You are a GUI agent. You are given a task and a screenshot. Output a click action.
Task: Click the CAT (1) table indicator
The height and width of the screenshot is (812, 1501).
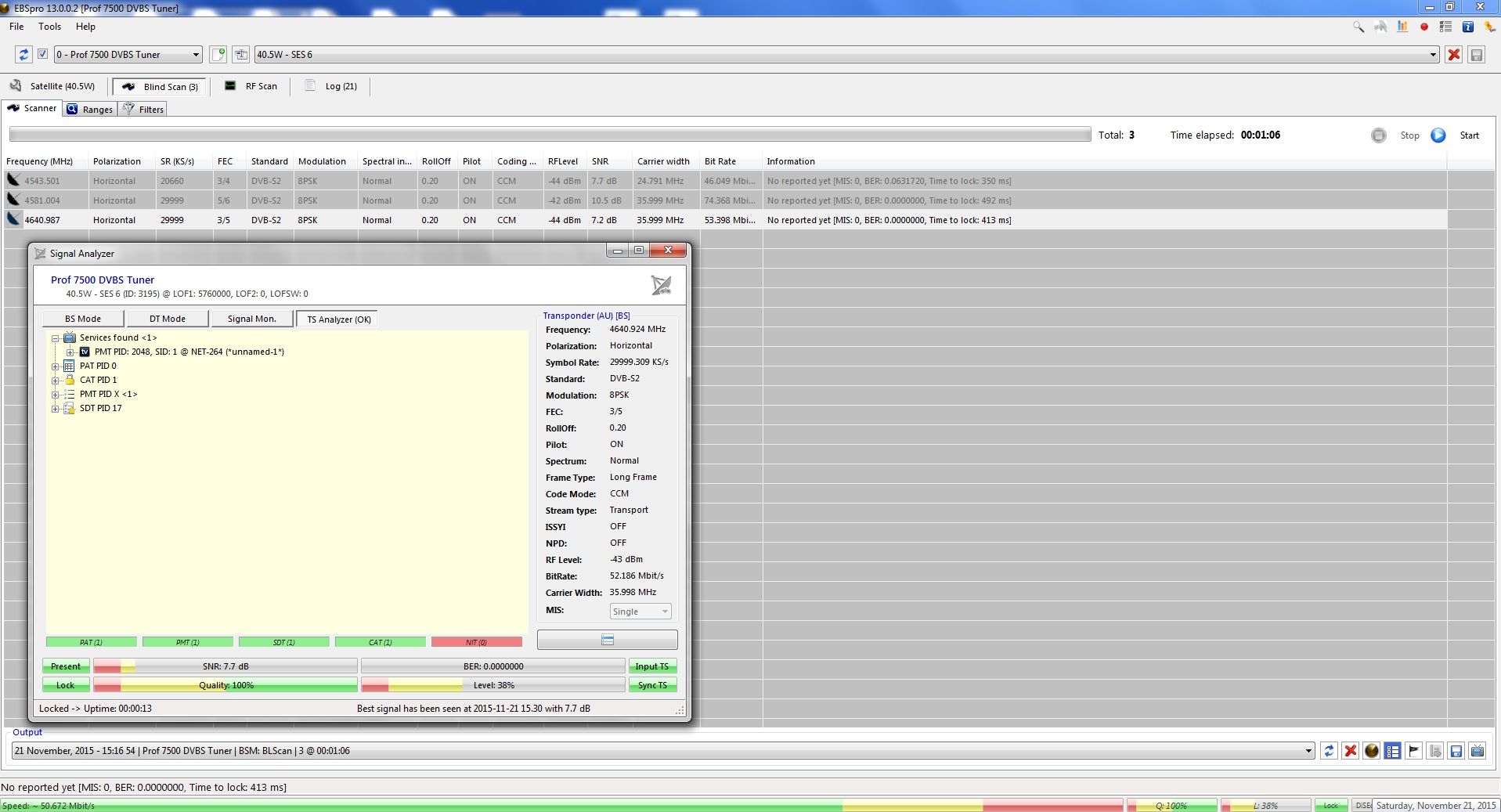[x=380, y=642]
